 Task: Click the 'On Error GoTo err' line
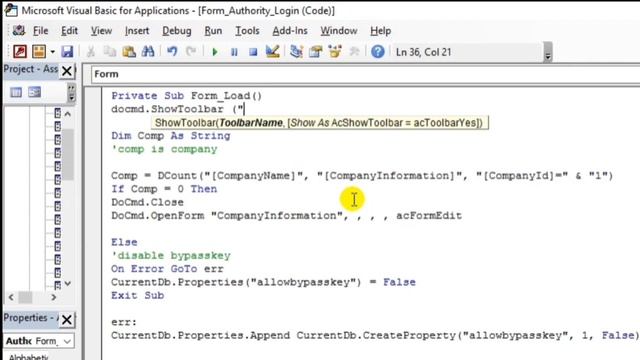pyautogui.click(x=167, y=269)
